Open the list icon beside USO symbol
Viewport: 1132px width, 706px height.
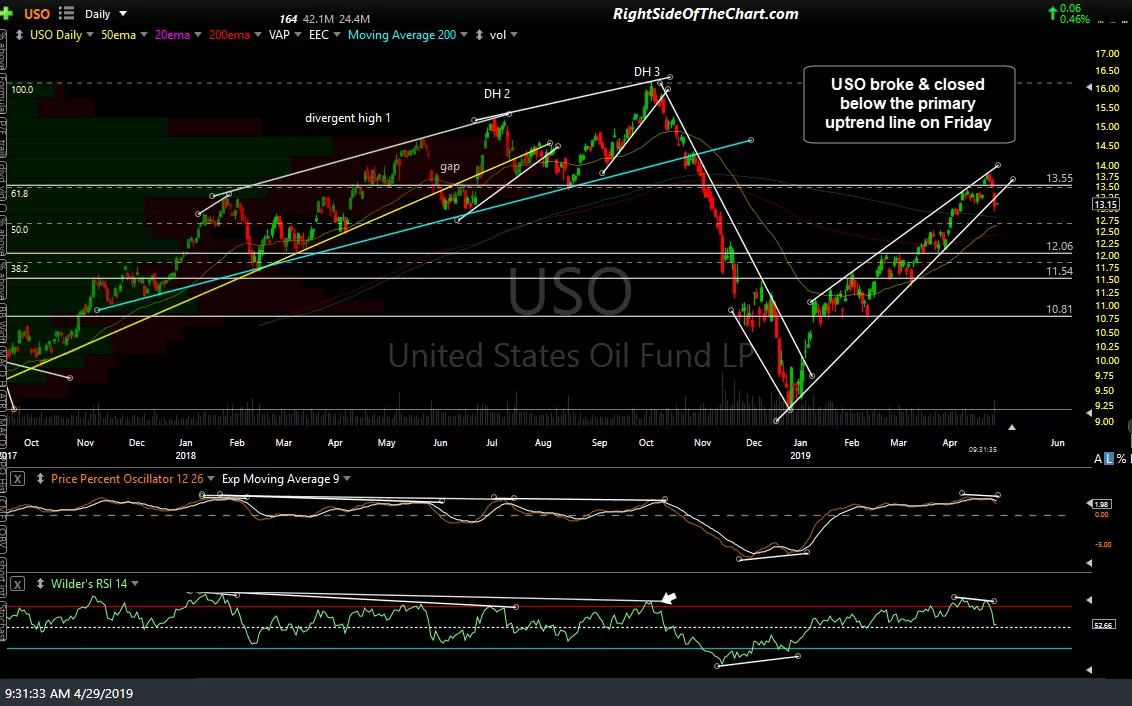point(66,13)
